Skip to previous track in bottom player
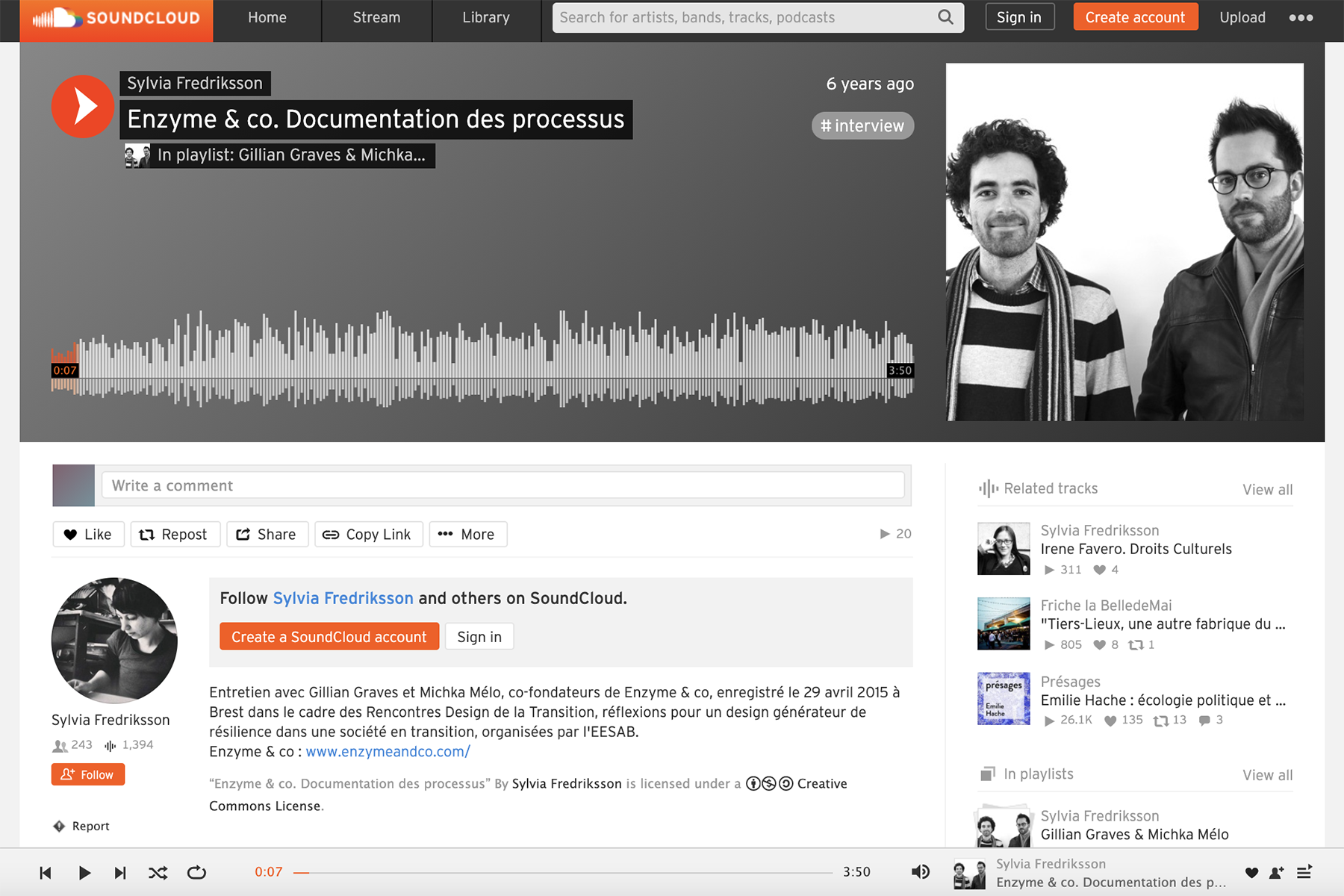Image resolution: width=1344 pixels, height=896 pixels. tap(46, 872)
